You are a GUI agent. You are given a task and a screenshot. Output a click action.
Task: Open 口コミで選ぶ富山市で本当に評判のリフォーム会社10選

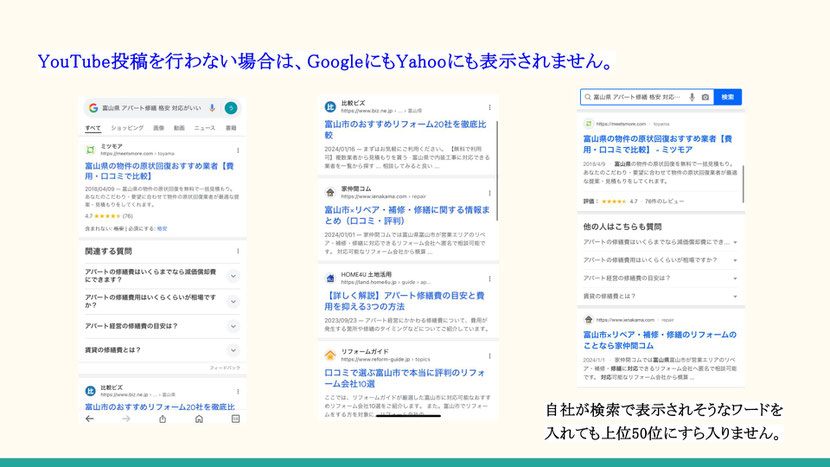405,378
